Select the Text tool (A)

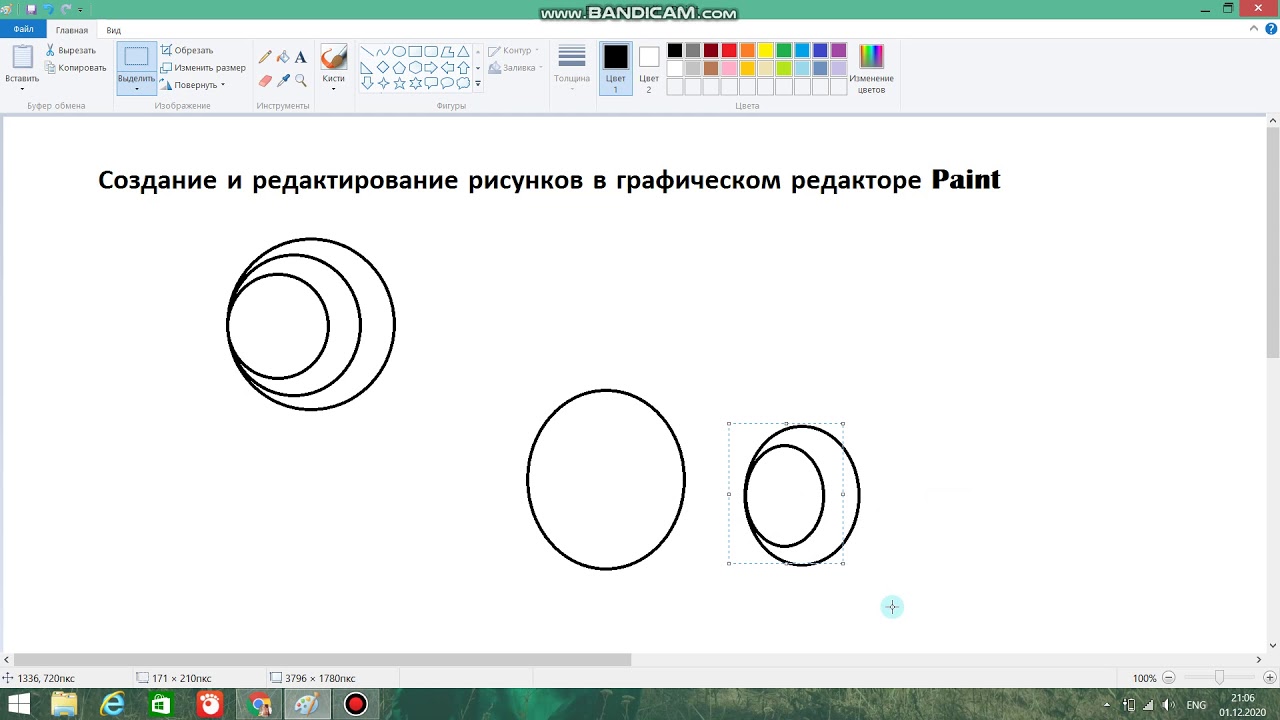301,57
